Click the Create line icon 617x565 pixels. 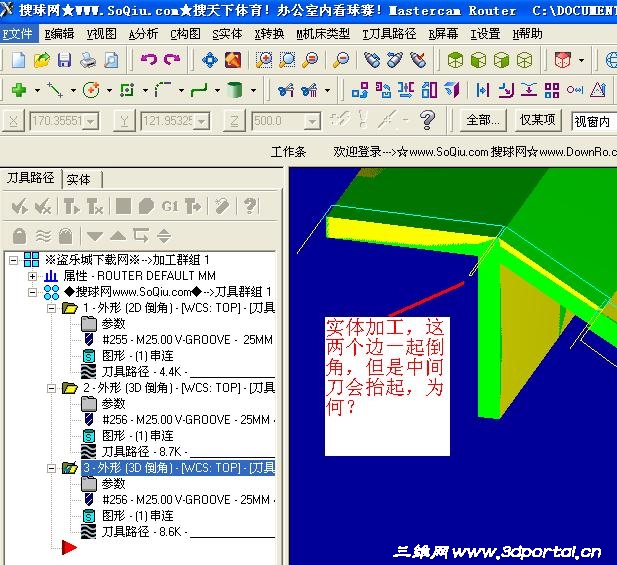point(55,90)
